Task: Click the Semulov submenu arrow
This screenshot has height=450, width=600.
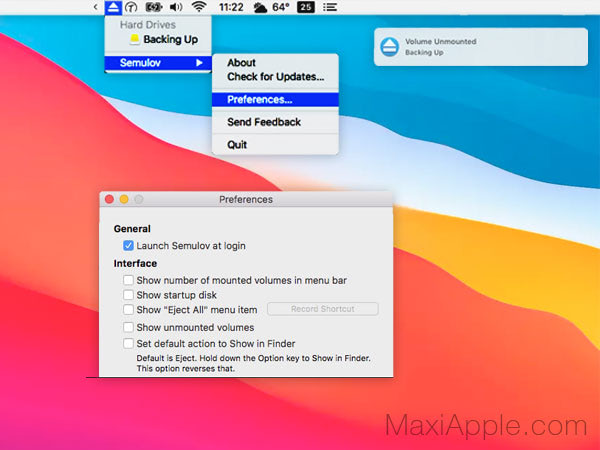Action: 199,63
